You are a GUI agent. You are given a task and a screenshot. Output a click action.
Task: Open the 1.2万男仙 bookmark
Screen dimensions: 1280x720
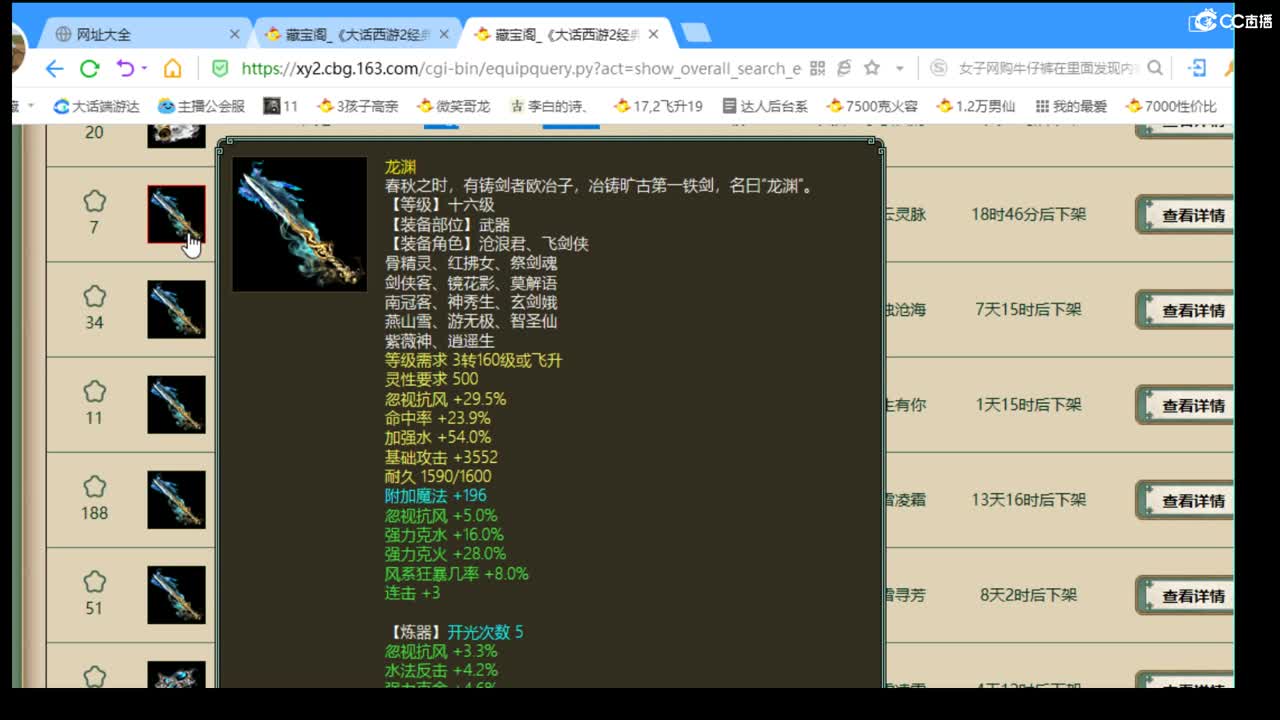click(x=976, y=105)
